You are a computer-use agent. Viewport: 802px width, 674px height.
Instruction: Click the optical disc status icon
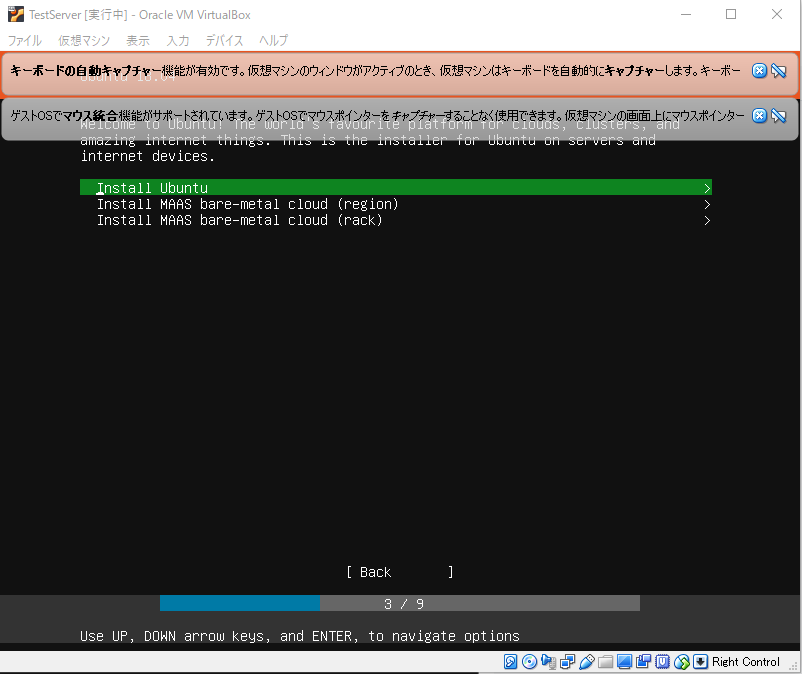(x=529, y=662)
